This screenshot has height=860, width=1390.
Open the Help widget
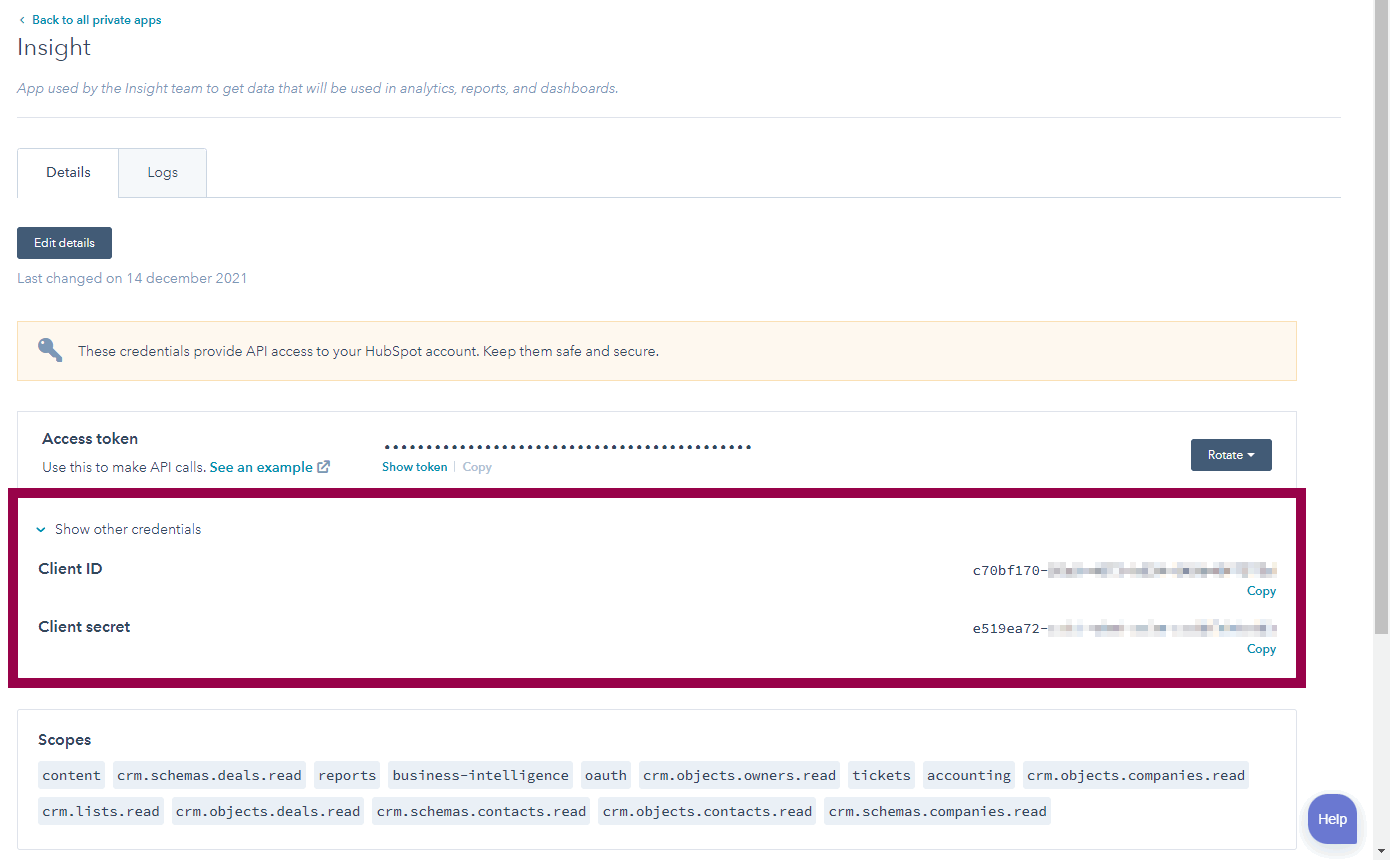click(x=1332, y=819)
